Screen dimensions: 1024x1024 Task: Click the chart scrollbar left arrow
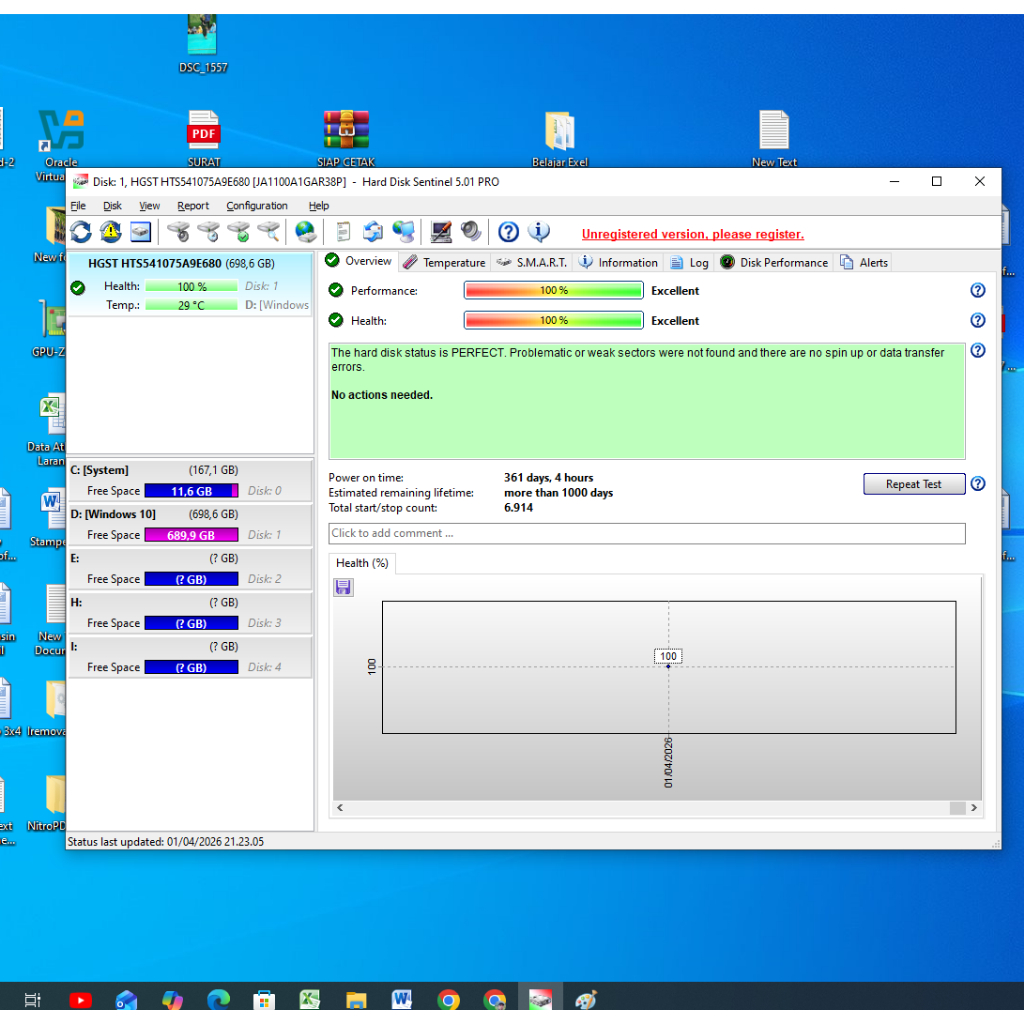tap(340, 808)
